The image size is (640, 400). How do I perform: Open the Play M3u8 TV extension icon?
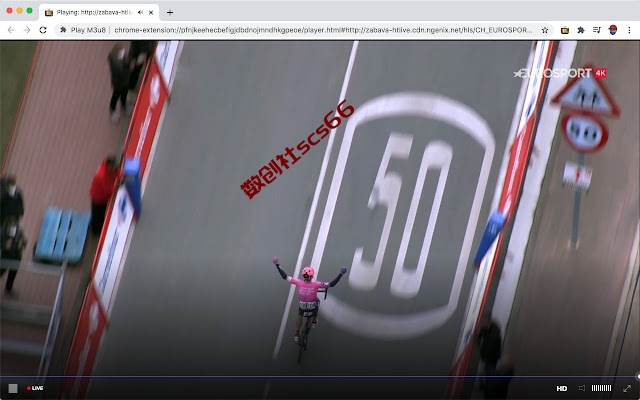pos(565,30)
